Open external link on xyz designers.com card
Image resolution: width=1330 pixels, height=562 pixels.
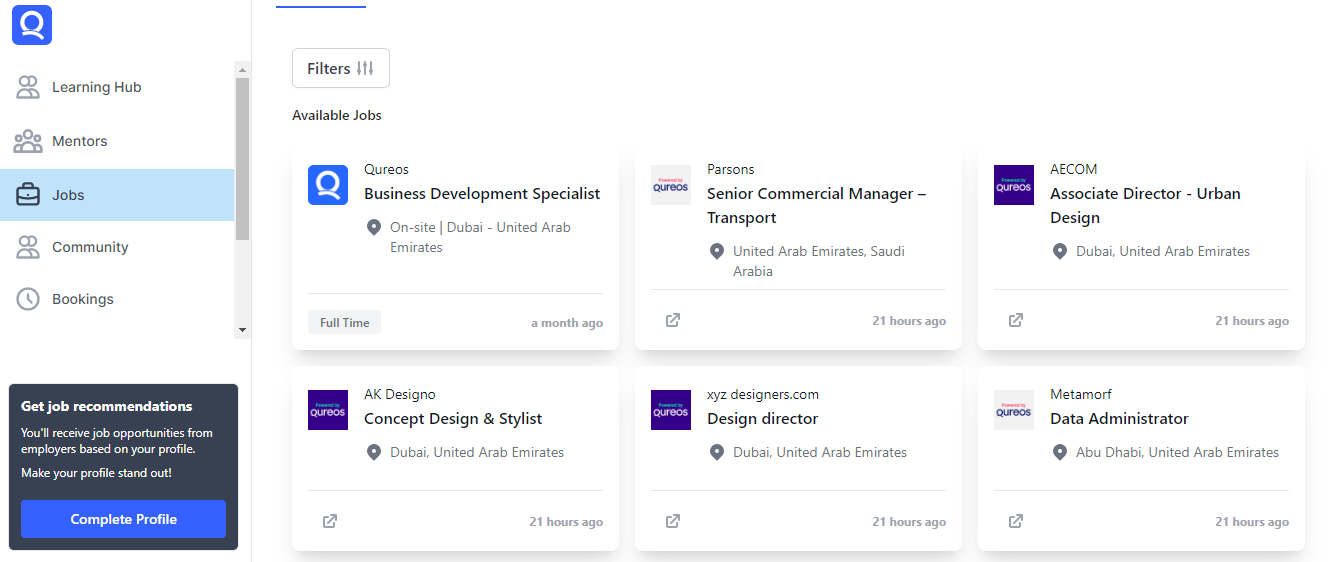coord(673,521)
